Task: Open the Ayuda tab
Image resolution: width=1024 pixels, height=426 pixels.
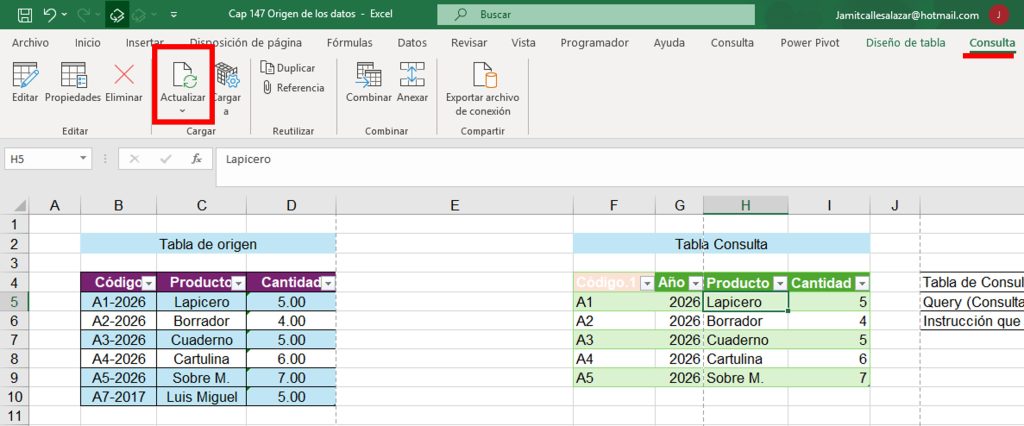Action: tap(669, 43)
